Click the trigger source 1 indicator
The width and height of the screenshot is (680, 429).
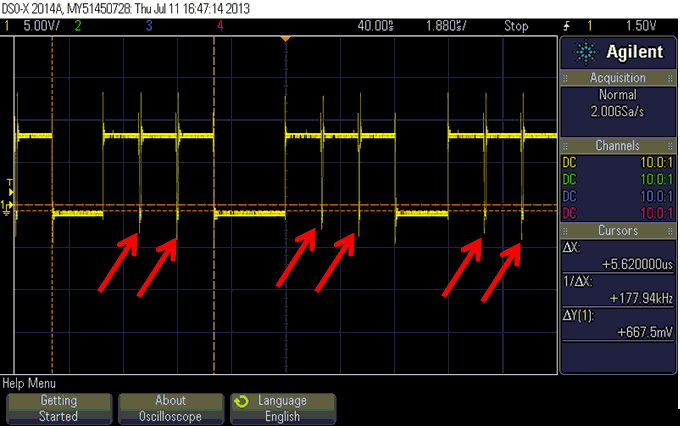tap(589, 26)
